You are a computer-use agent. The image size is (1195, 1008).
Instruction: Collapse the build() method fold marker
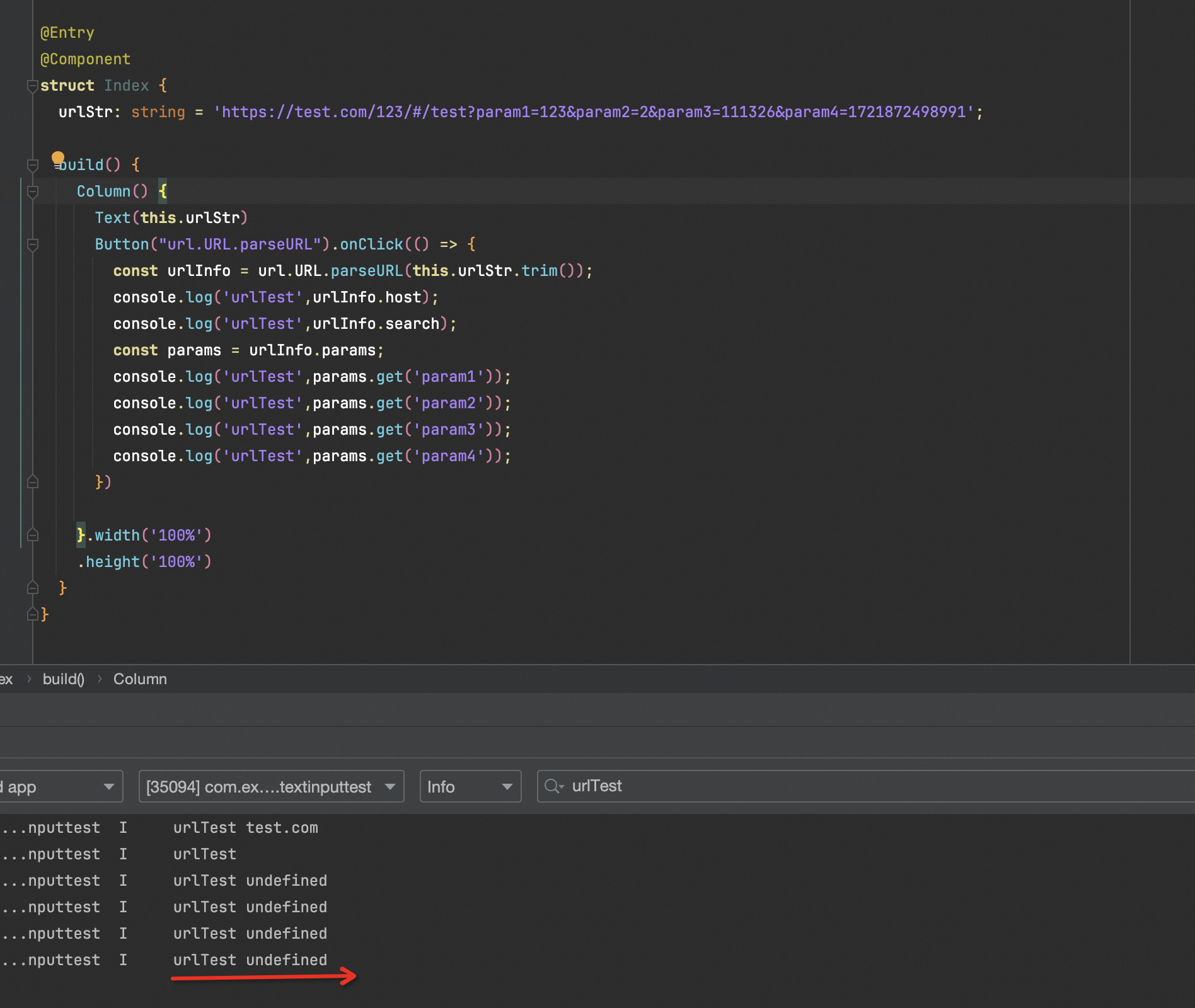point(33,166)
